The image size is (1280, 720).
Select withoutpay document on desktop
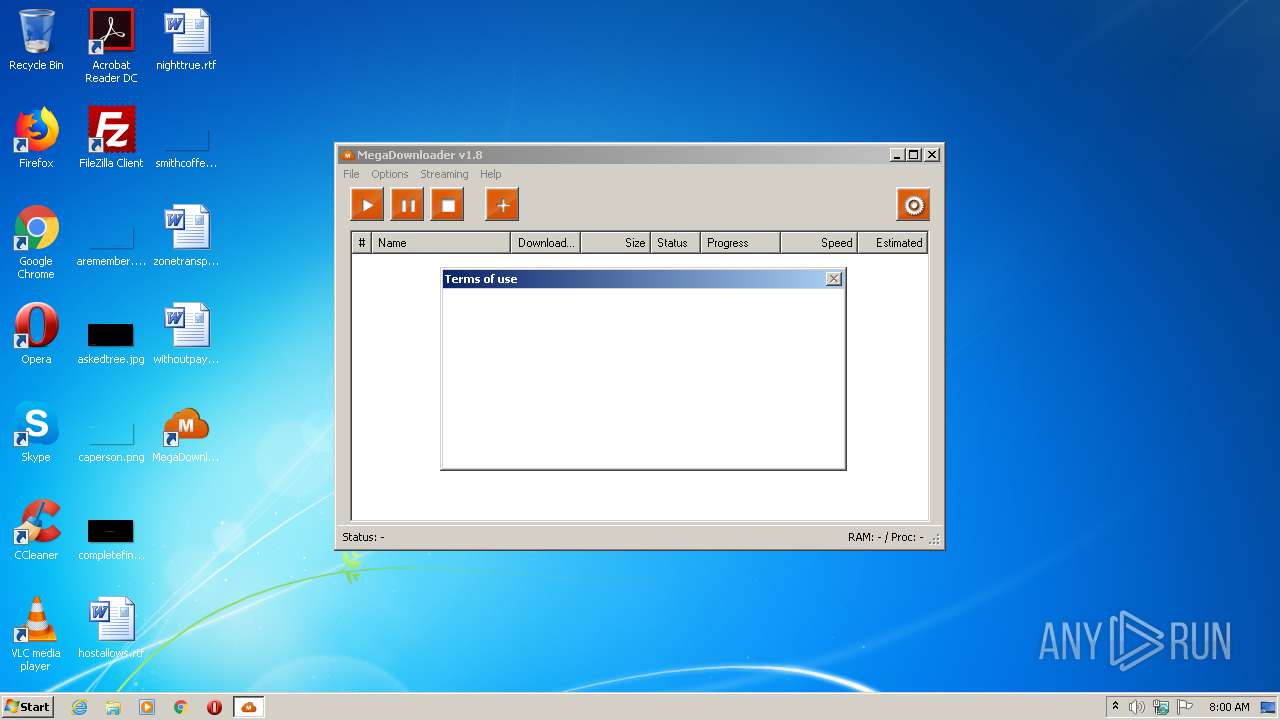pos(186,334)
